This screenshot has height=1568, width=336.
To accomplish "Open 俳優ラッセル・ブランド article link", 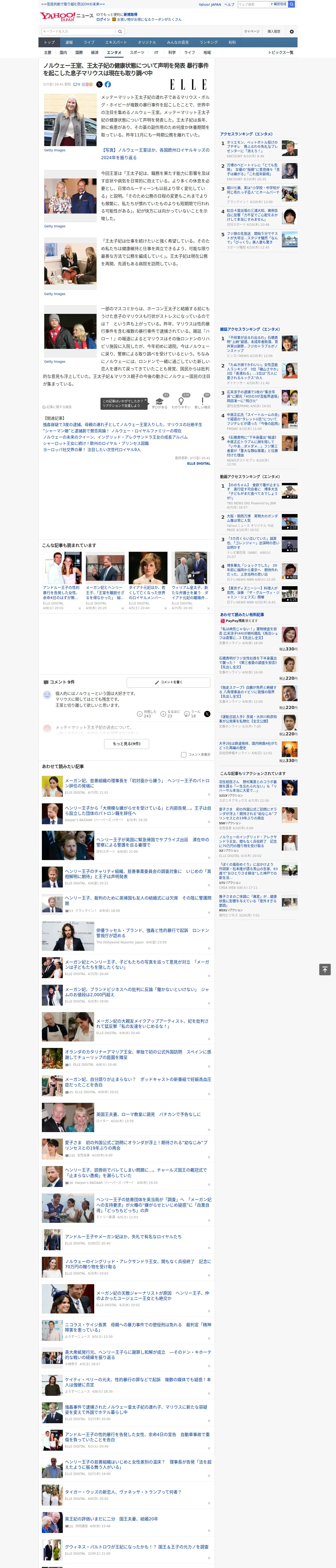I will pyautogui.click(x=153, y=933).
